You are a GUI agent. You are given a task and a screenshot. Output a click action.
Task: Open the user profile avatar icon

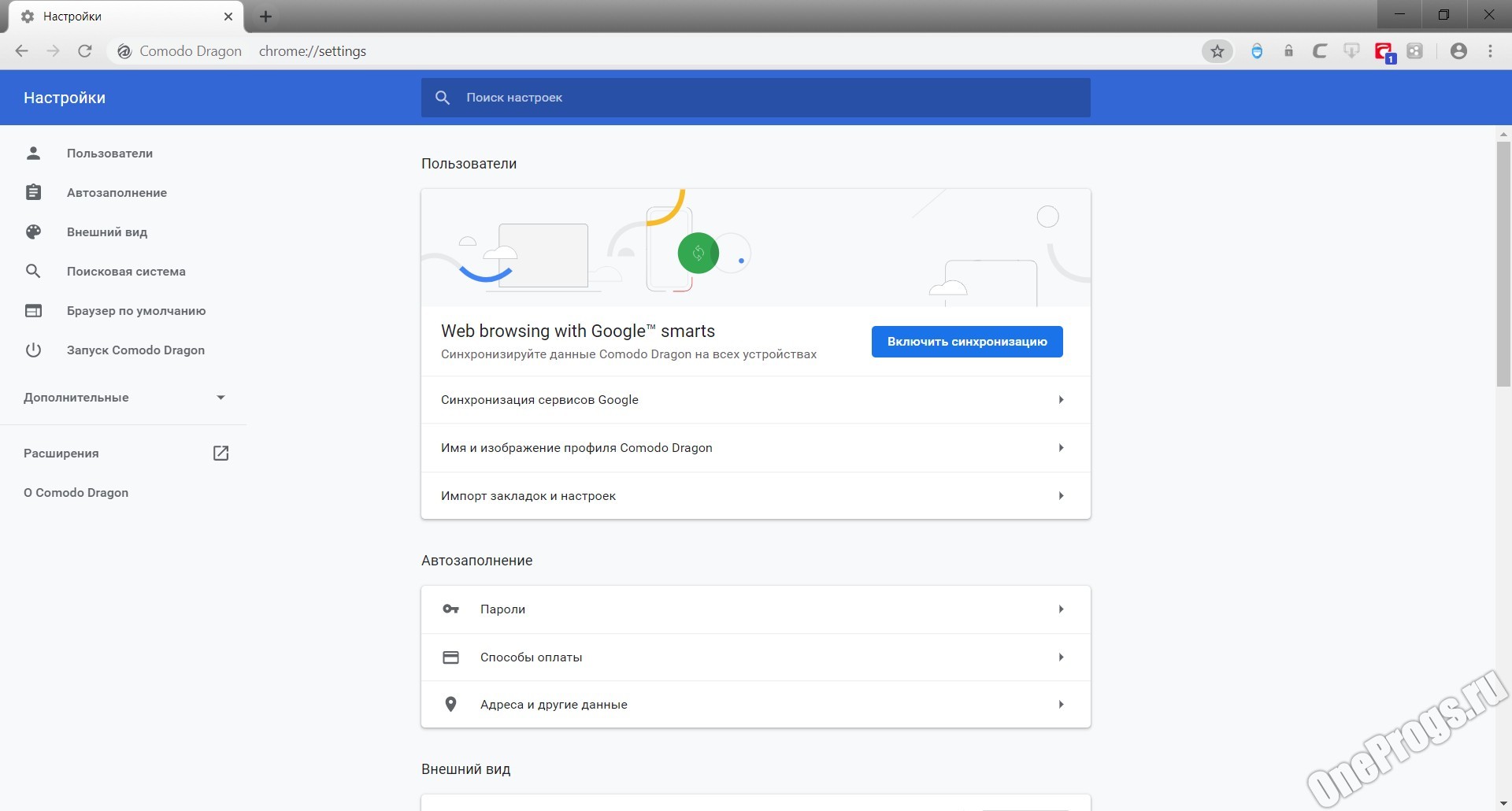pos(1458,51)
